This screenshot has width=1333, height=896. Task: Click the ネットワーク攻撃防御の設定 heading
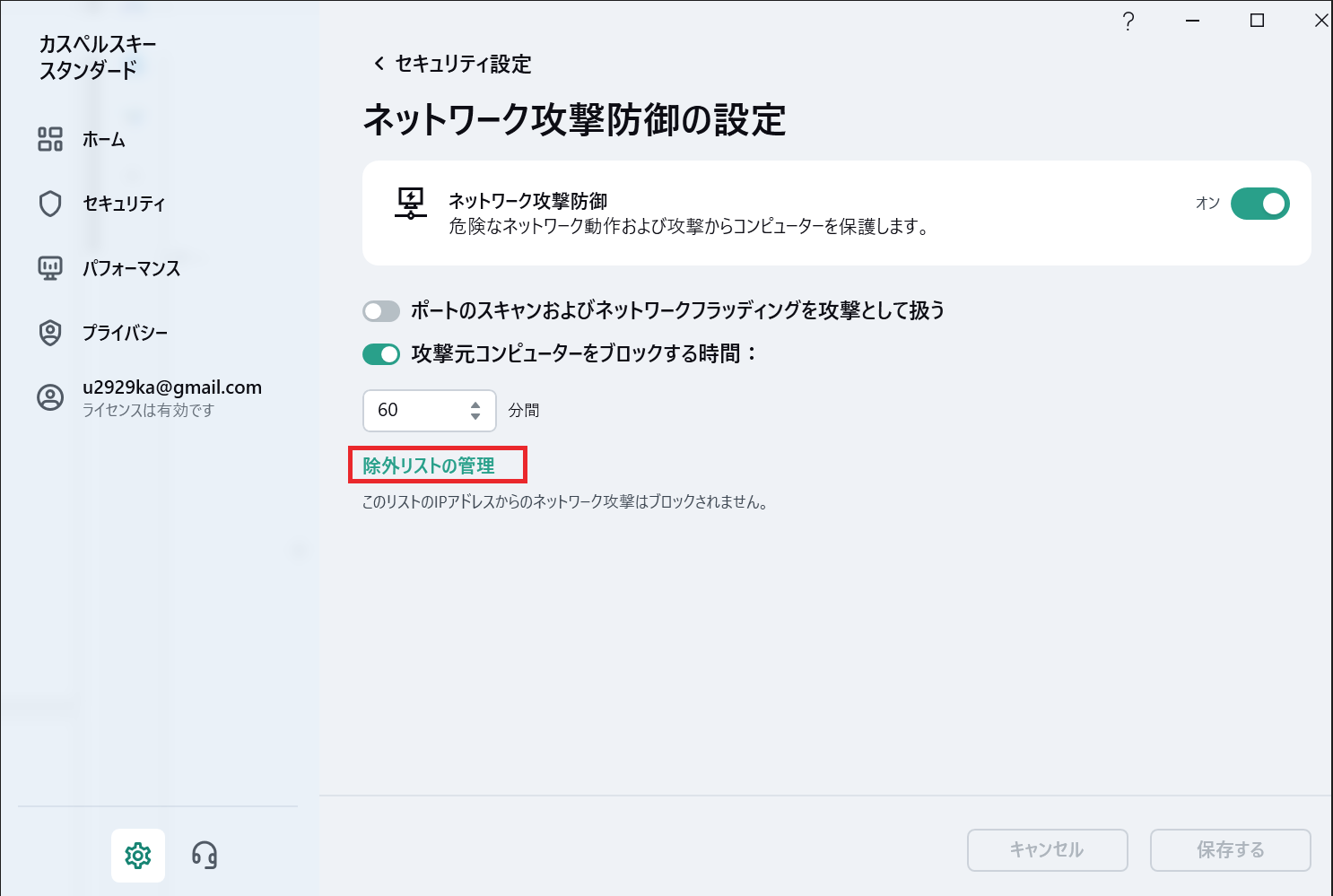click(x=575, y=120)
